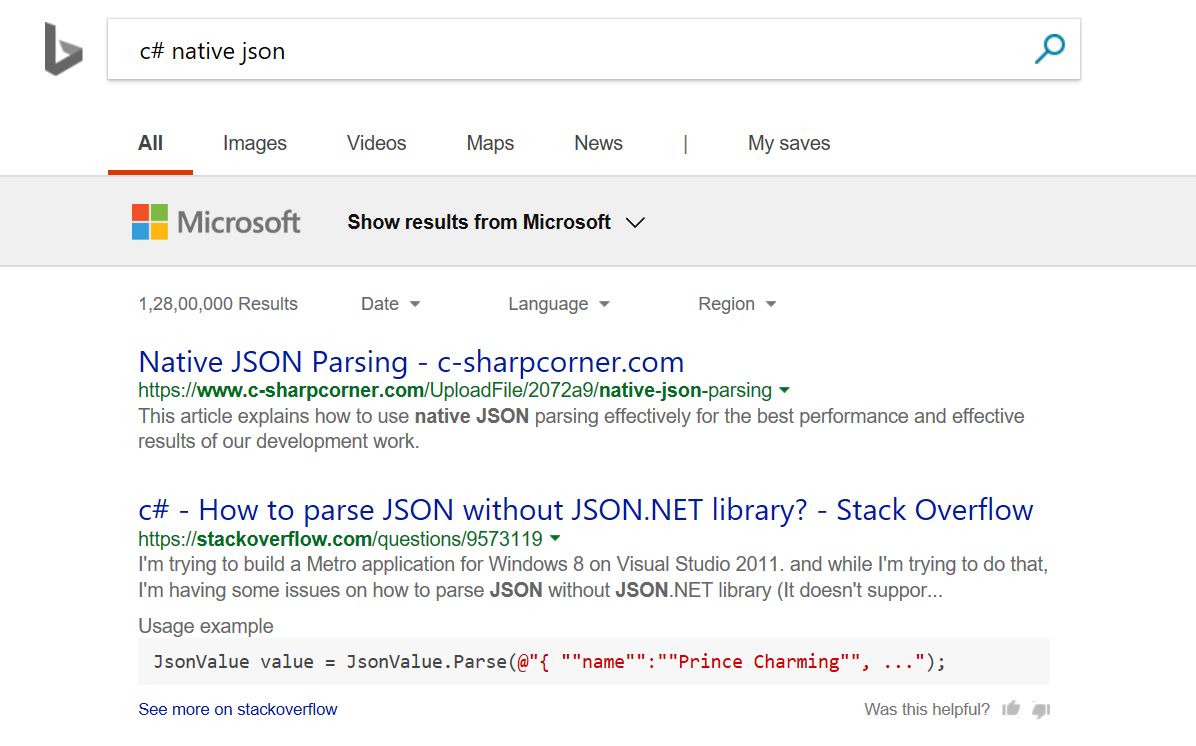1196x746 pixels.
Task: Click See more on stackoverflow link
Action: (x=238, y=709)
